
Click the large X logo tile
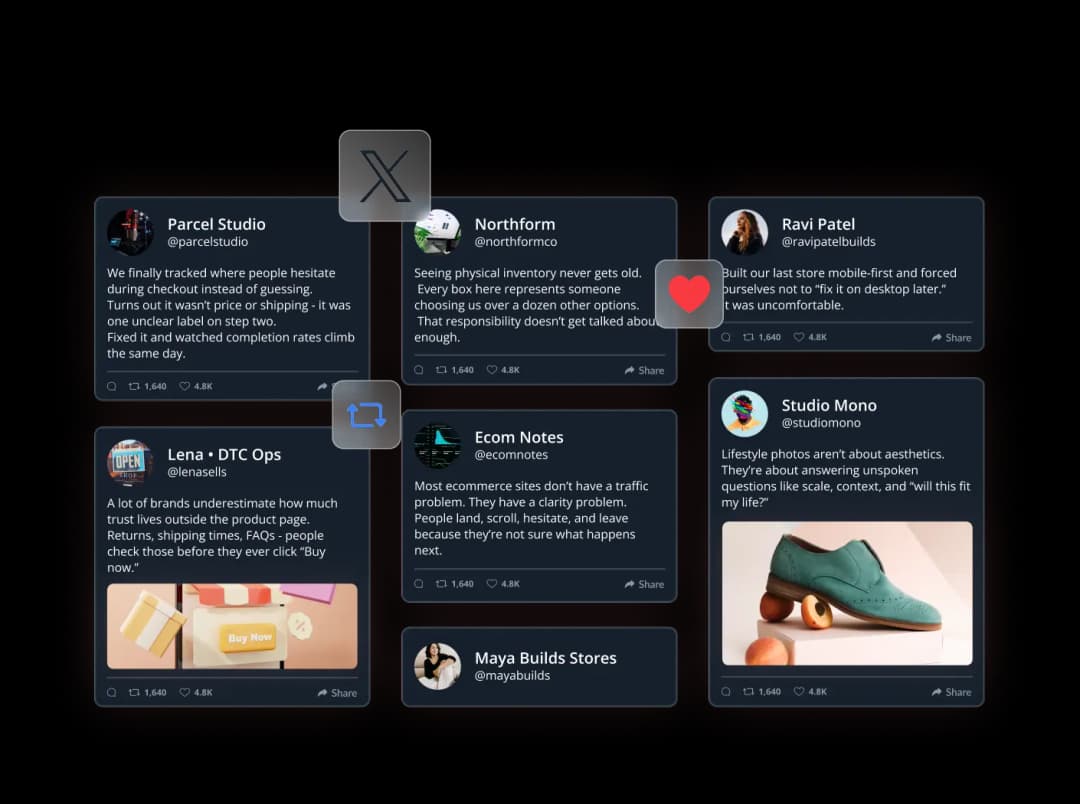pos(384,176)
